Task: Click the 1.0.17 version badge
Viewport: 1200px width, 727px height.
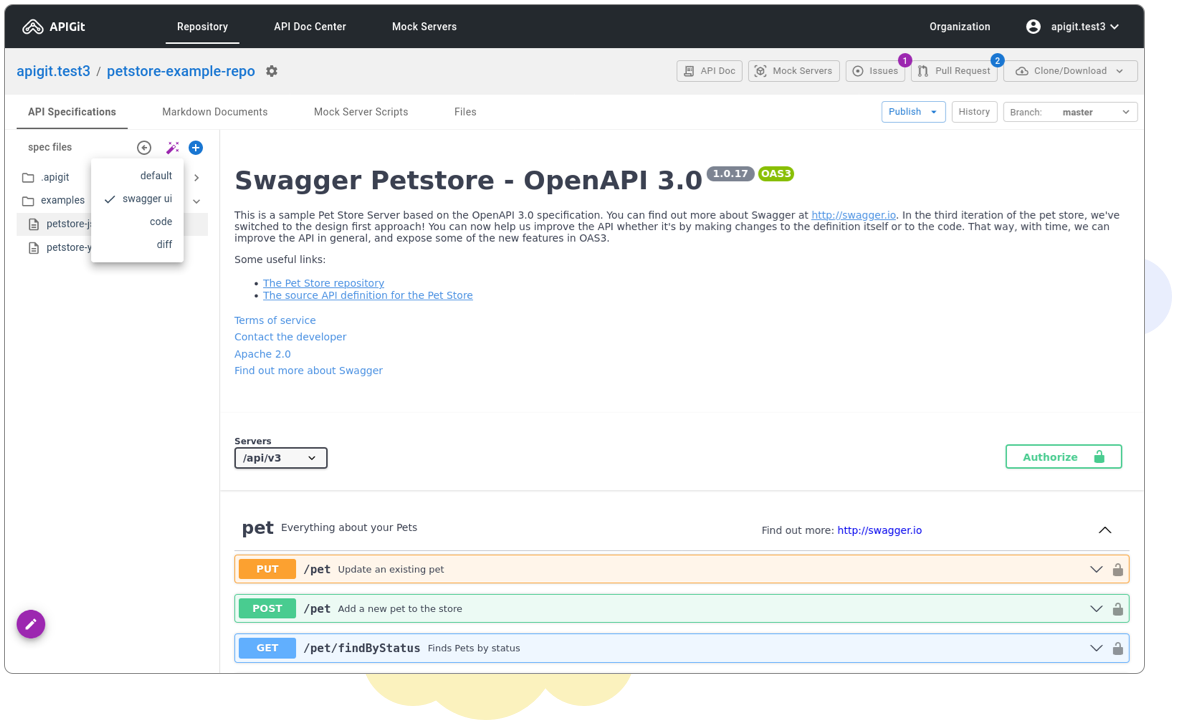Action: click(x=730, y=174)
